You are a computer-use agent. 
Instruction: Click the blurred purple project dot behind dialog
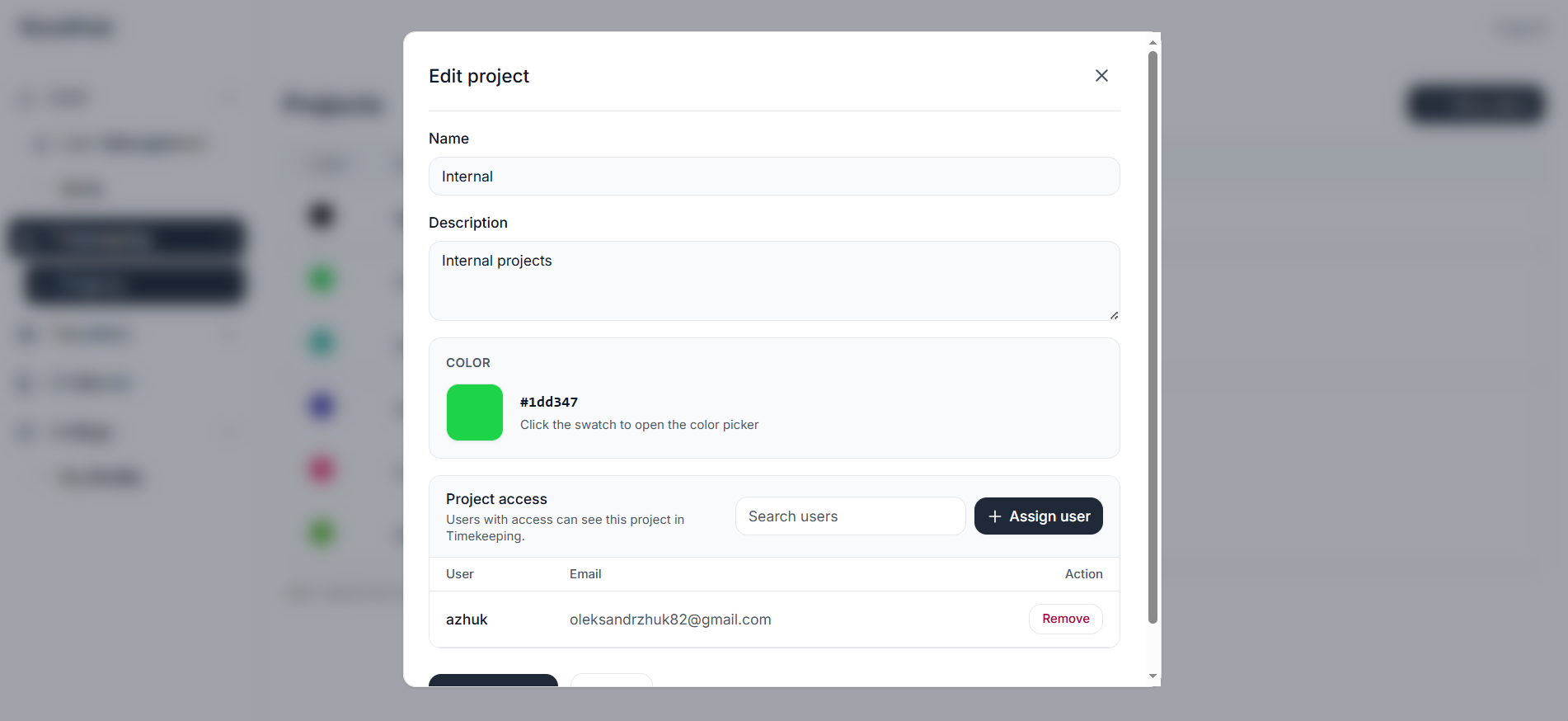pos(322,406)
